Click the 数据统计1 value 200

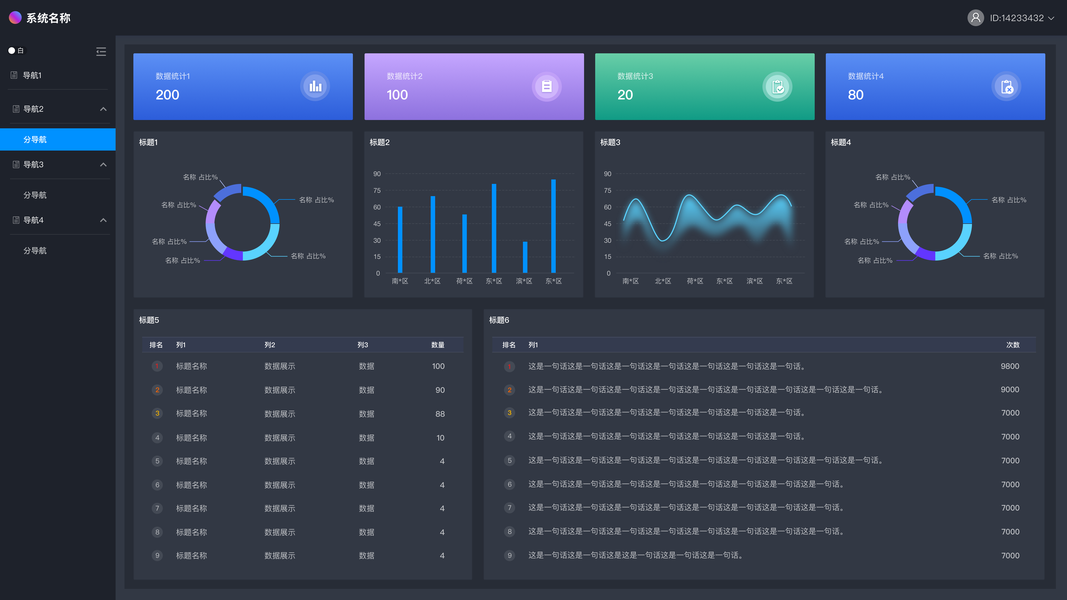[167, 95]
